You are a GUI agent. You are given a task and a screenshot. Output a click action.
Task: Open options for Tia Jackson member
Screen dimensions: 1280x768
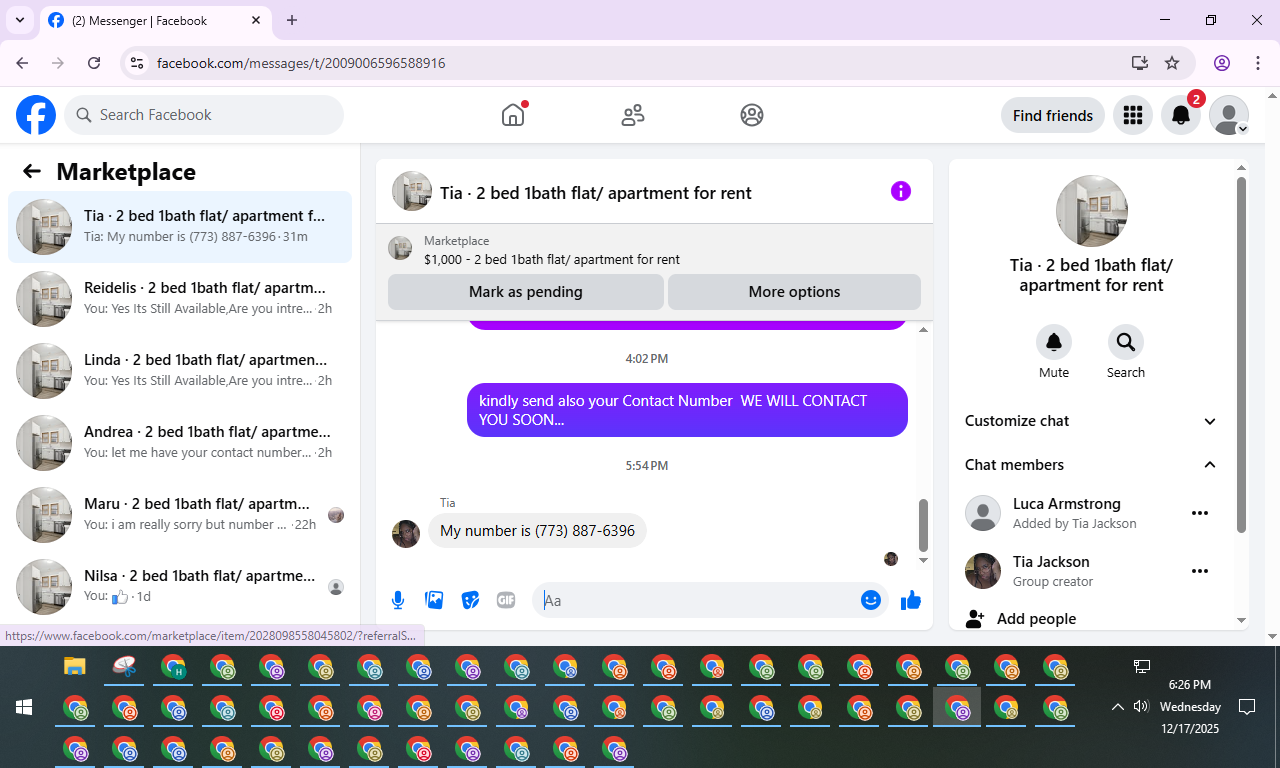[1200, 571]
